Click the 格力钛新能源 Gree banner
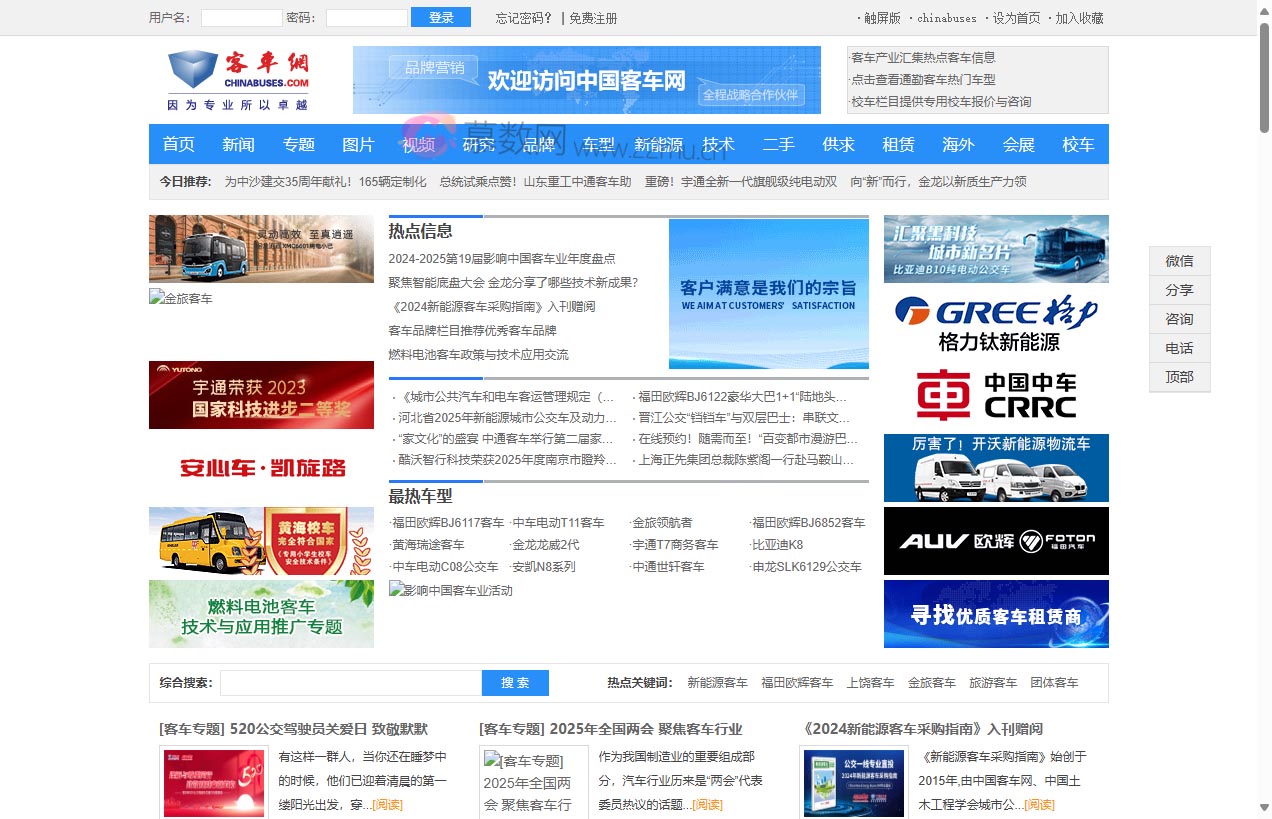The width and height of the screenshot is (1272, 819). [x=995, y=321]
